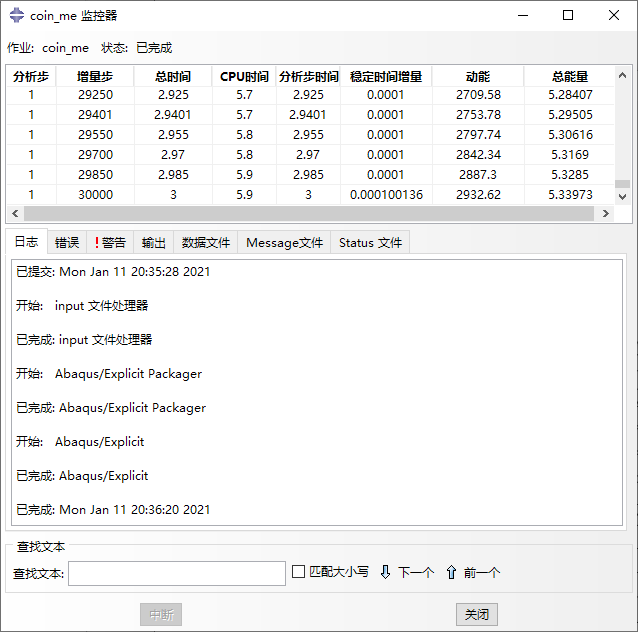This screenshot has width=638, height=632.
Task: Click the kinetic energy value 2842.34
Action: point(478,154)
